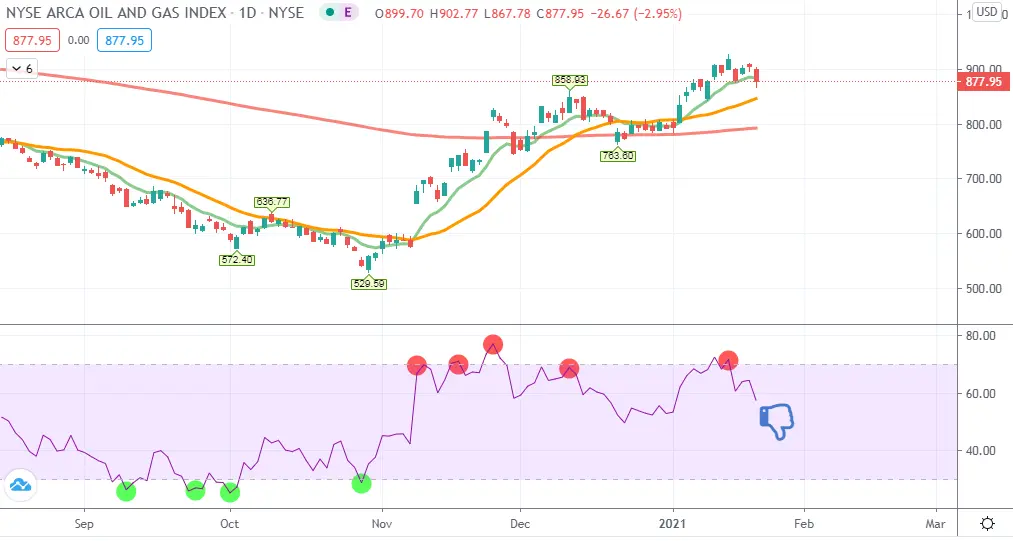Click the green market status dot

click(x=330, y=12)
